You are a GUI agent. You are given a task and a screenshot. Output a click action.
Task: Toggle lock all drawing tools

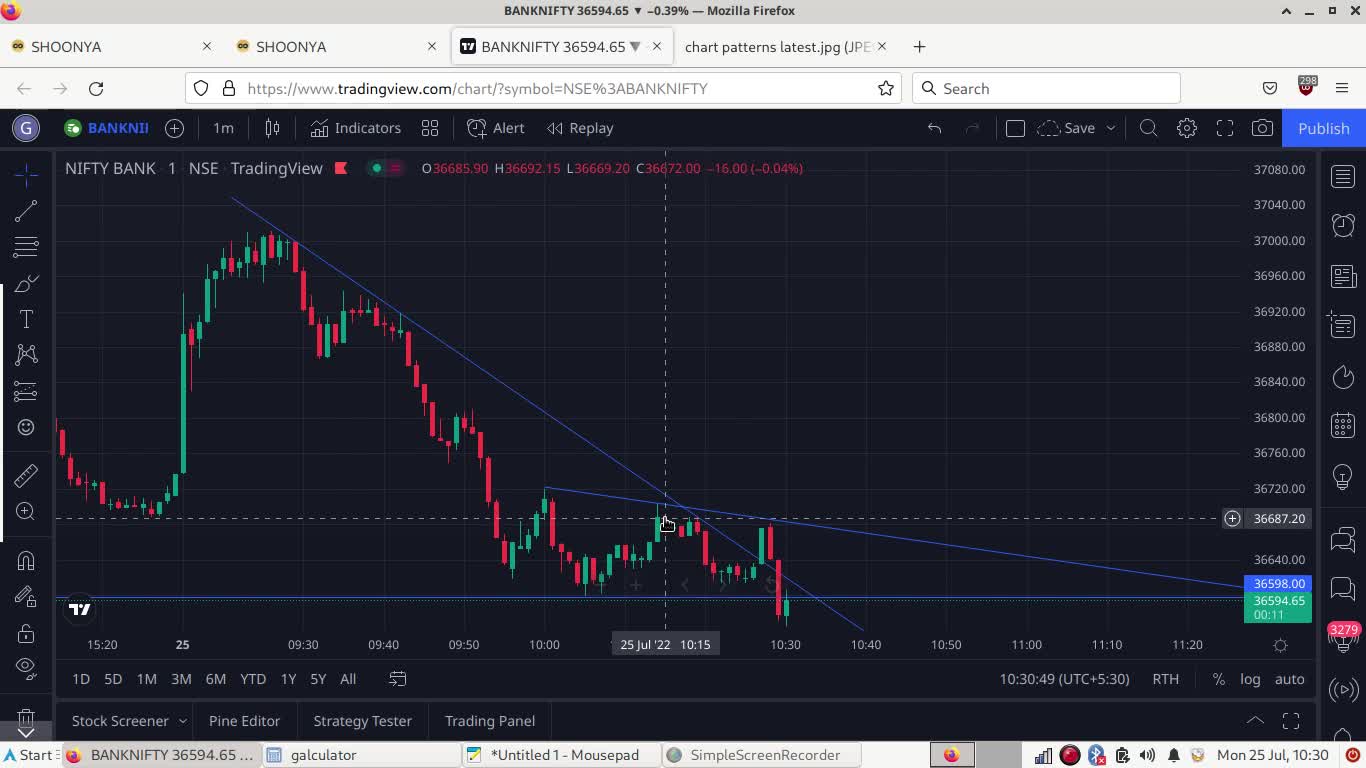coord(26,633)
